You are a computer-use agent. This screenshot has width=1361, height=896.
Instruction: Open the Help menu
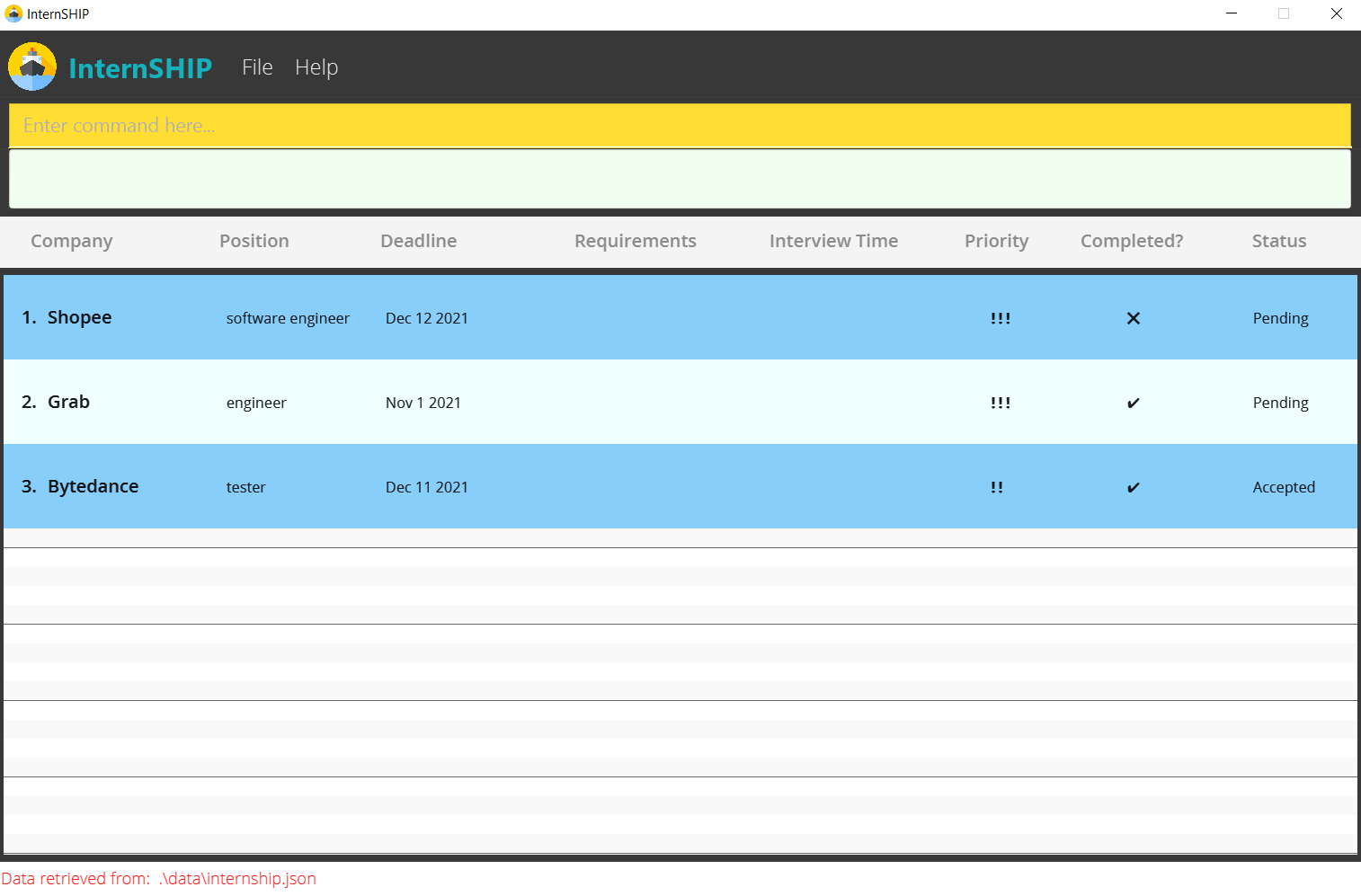(316, 67)
